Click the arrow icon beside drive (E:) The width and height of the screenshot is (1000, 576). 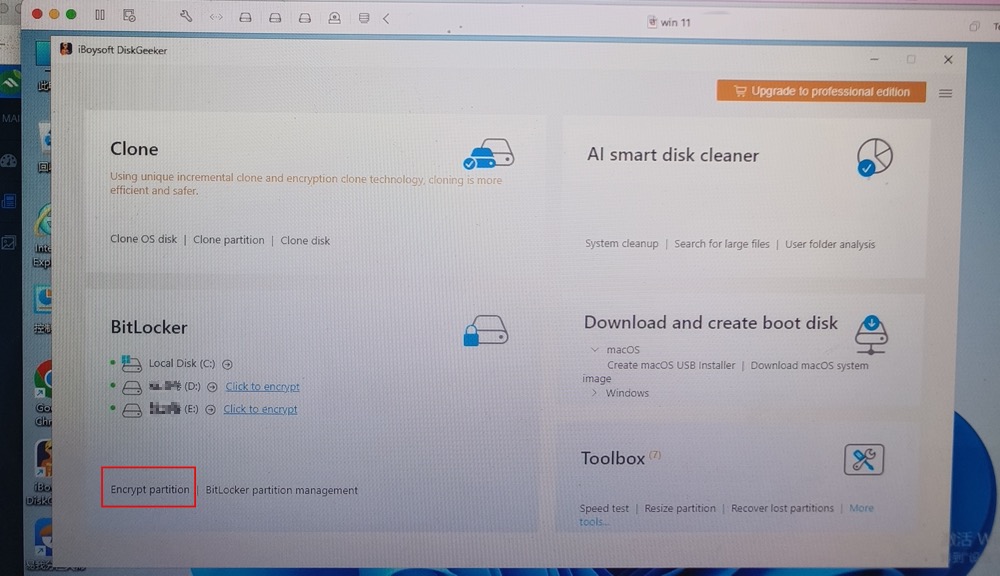[210, 410]
